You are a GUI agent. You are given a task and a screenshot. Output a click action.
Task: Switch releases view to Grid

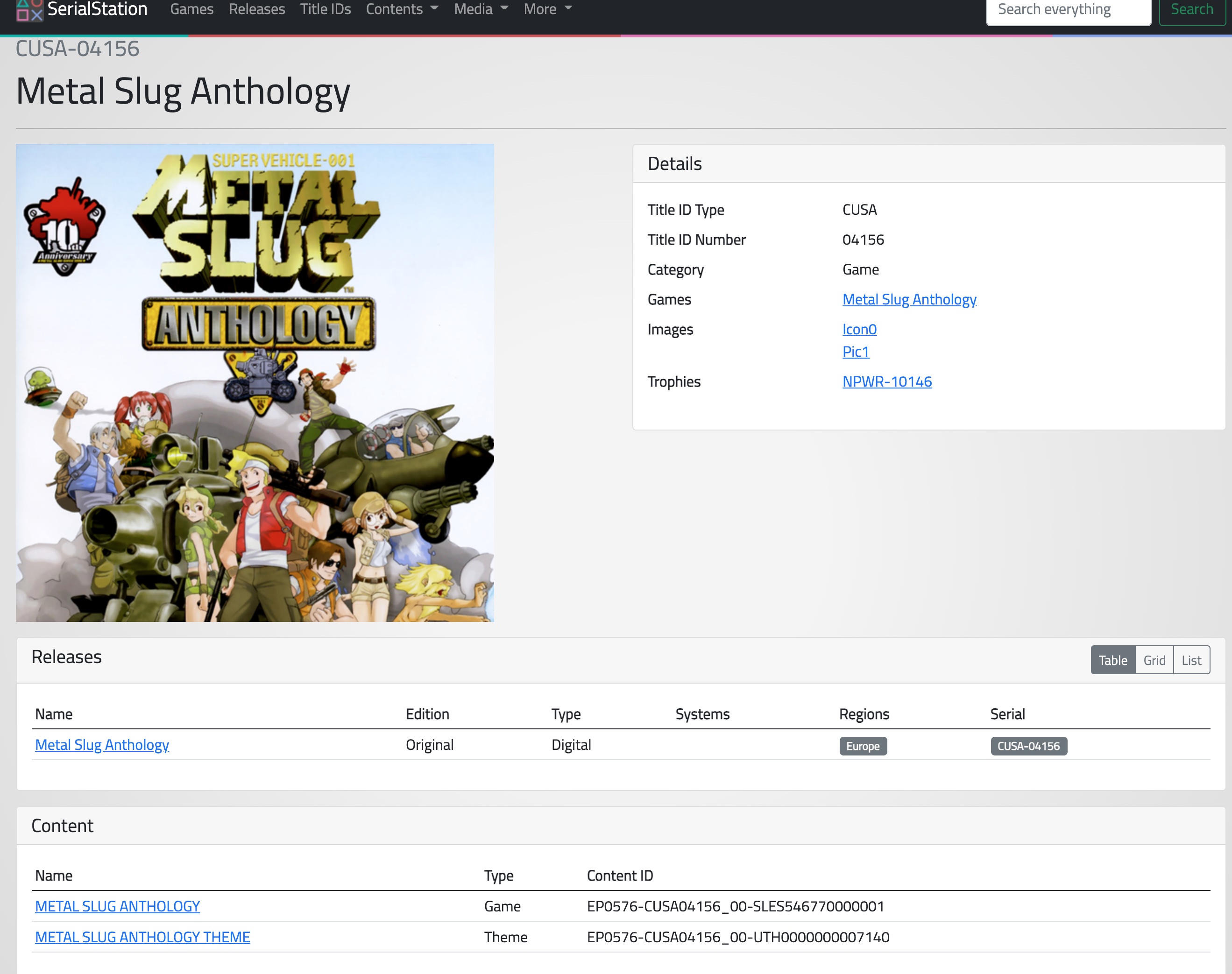[1154, 660]
